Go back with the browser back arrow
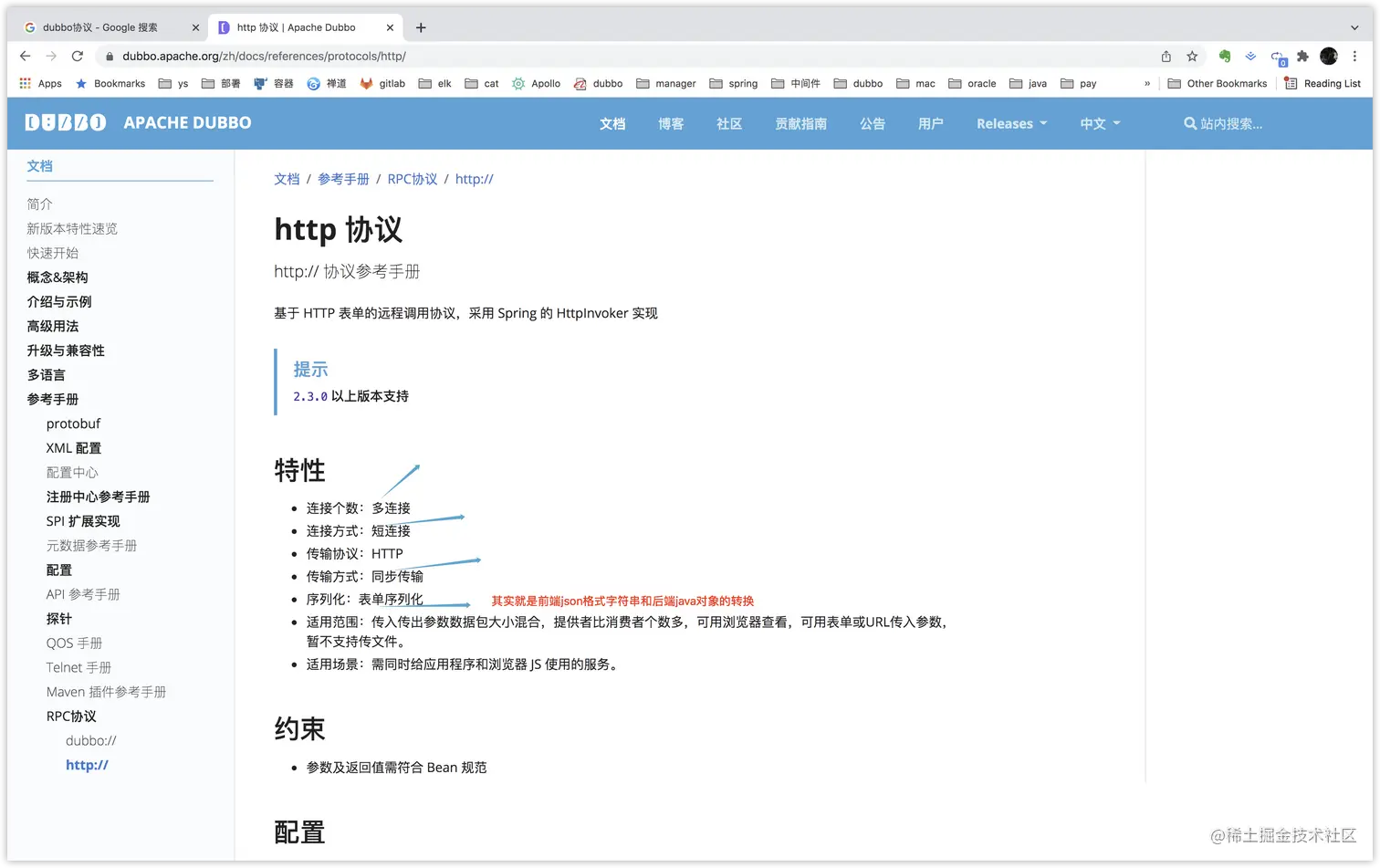1380x868 pixels. point(25,56)
